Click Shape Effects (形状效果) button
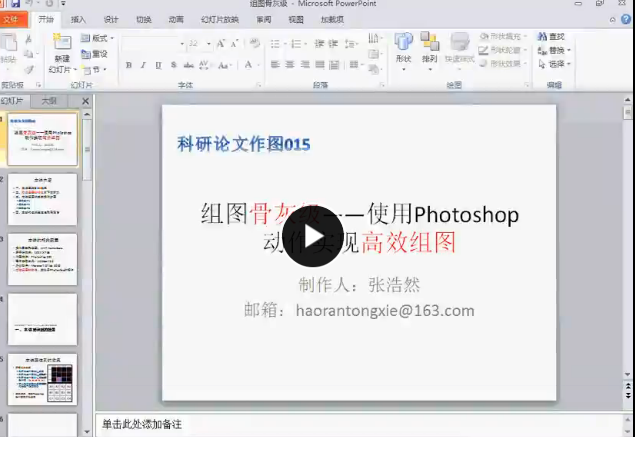This screenshot has width=635, height=460. pos(503,64)
